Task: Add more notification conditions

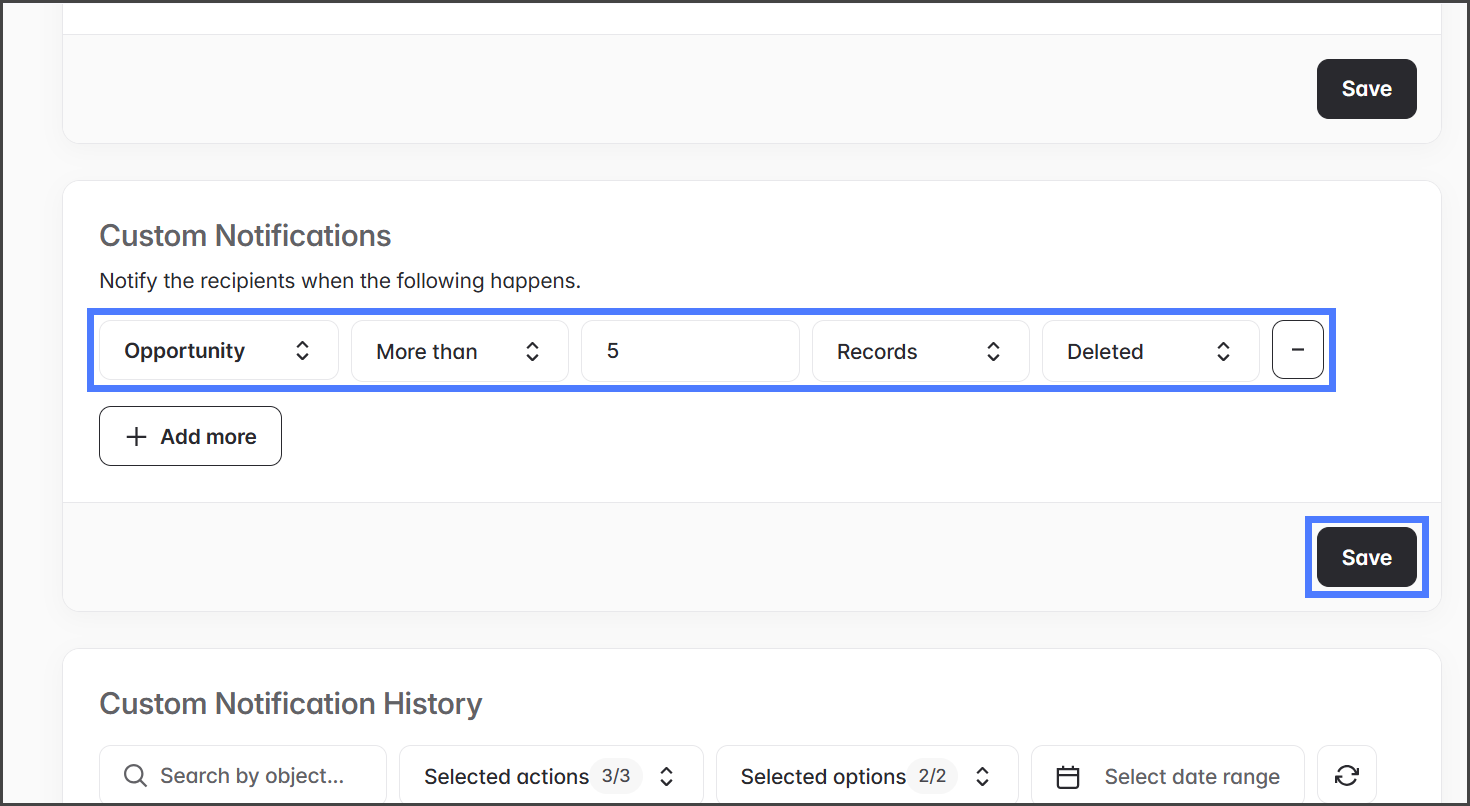Action: 190,437
